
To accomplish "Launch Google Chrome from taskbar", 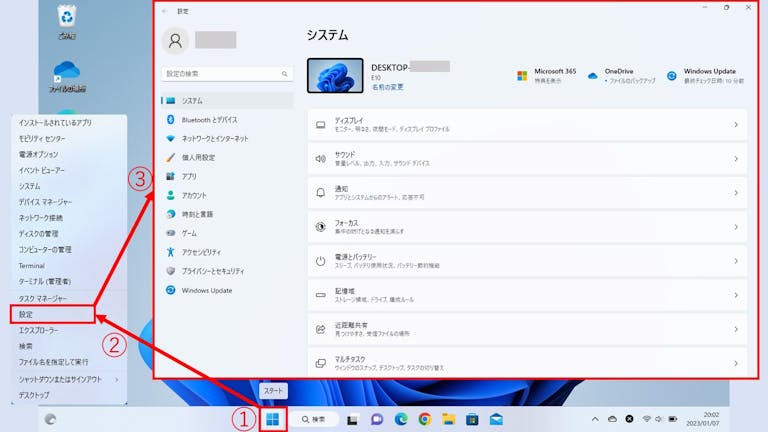I will coord(425,419).
